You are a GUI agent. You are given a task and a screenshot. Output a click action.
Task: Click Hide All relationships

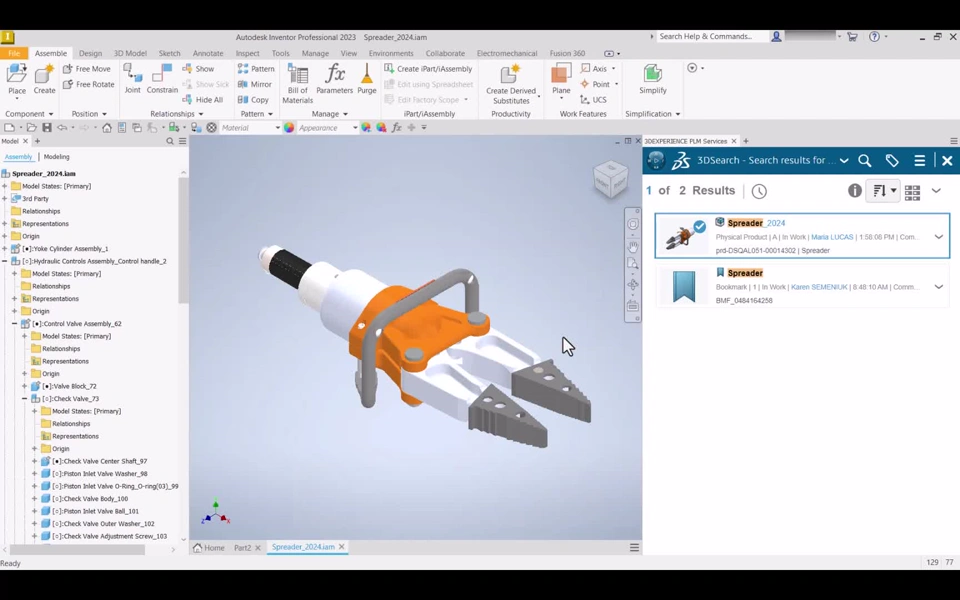[203, 99]
